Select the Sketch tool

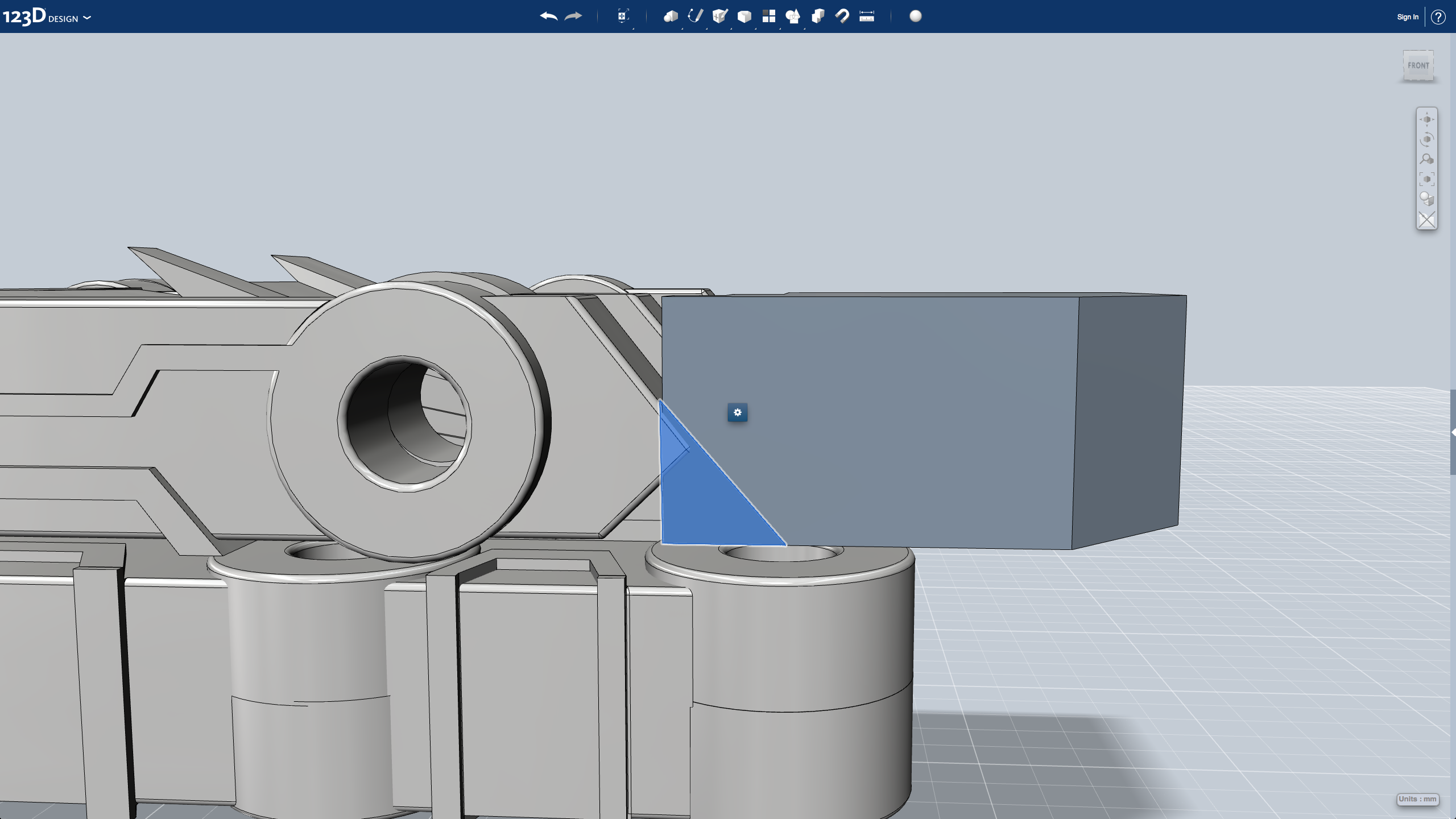pos(696,16)
